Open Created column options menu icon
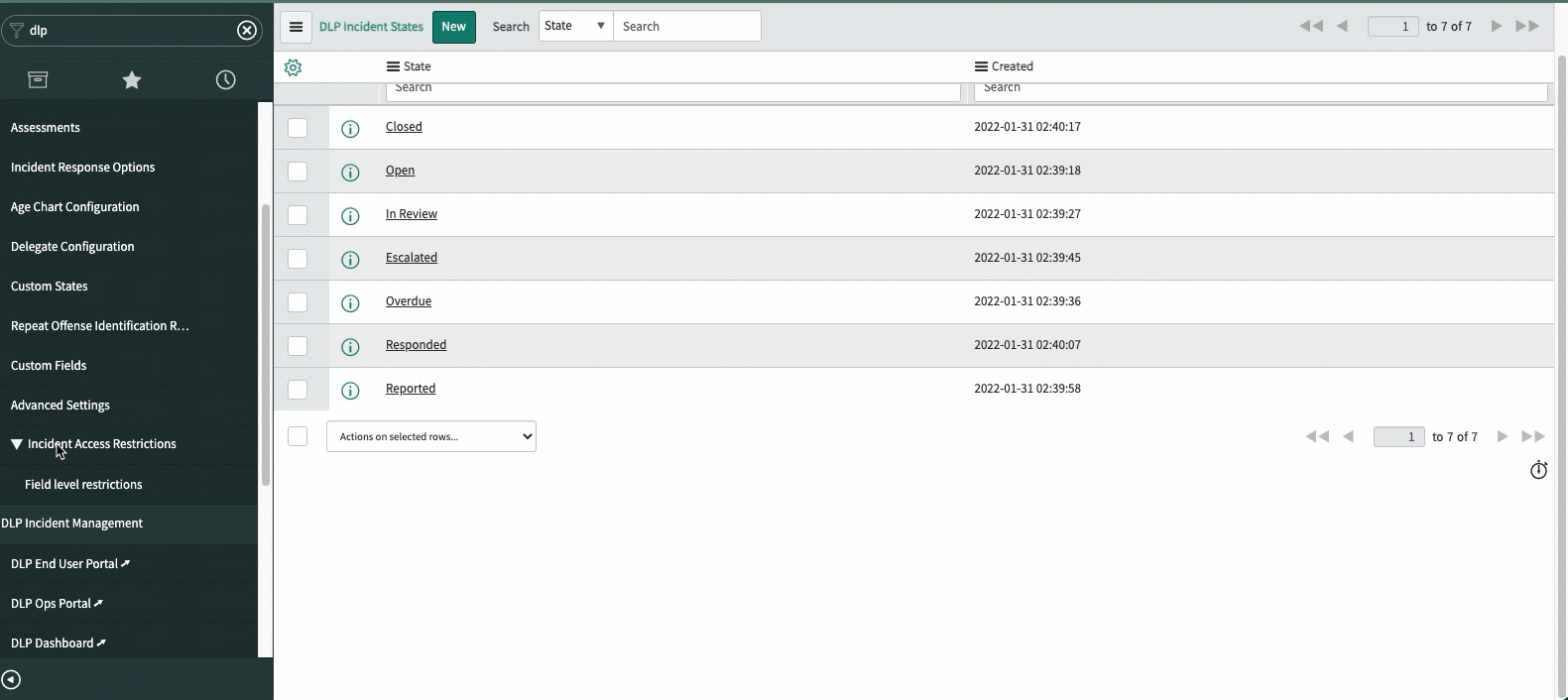Viewport: 1568px width, 700px height. (981, 66)
